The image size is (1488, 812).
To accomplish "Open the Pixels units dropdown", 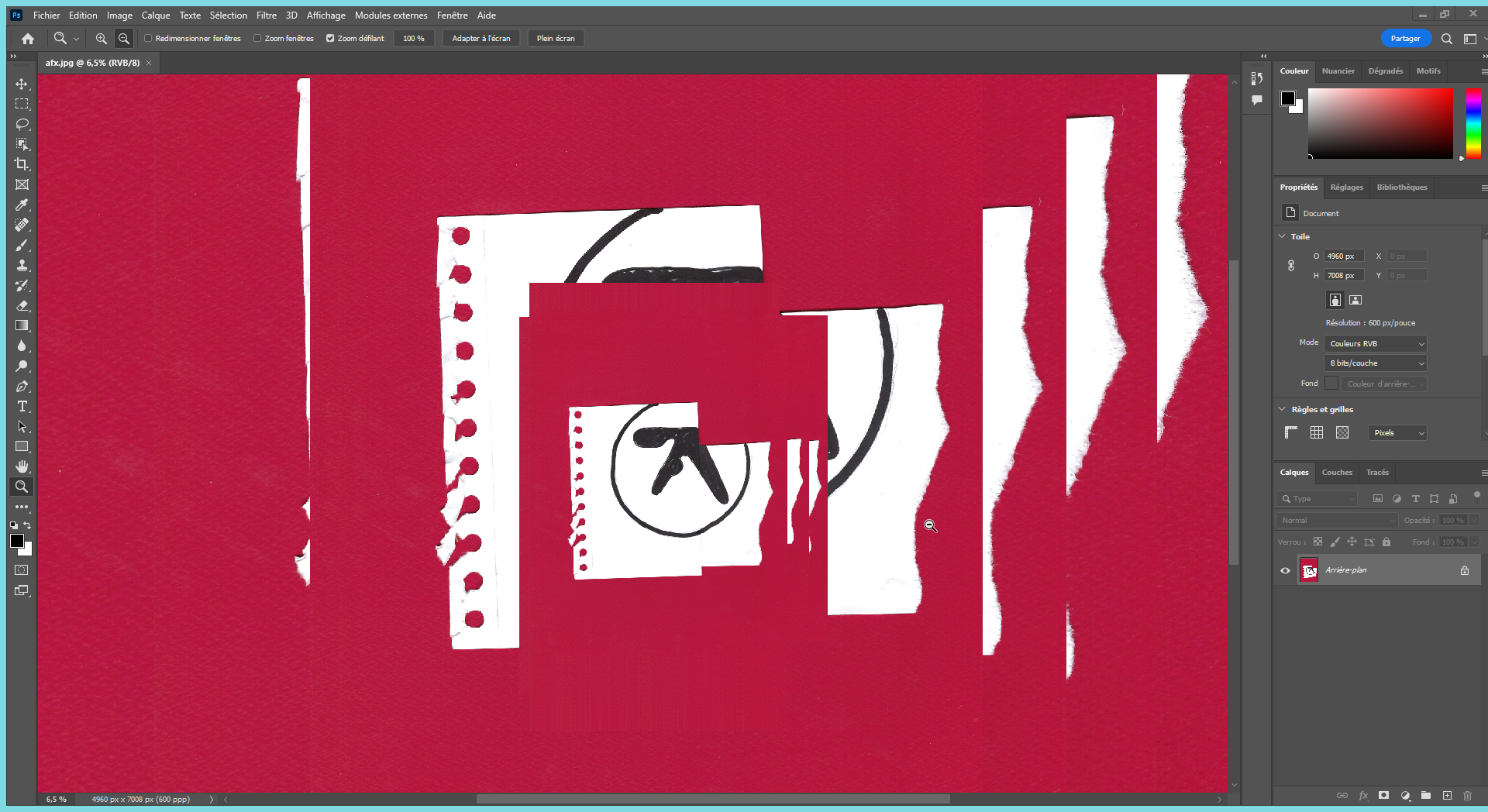I will click(1397, 433).
